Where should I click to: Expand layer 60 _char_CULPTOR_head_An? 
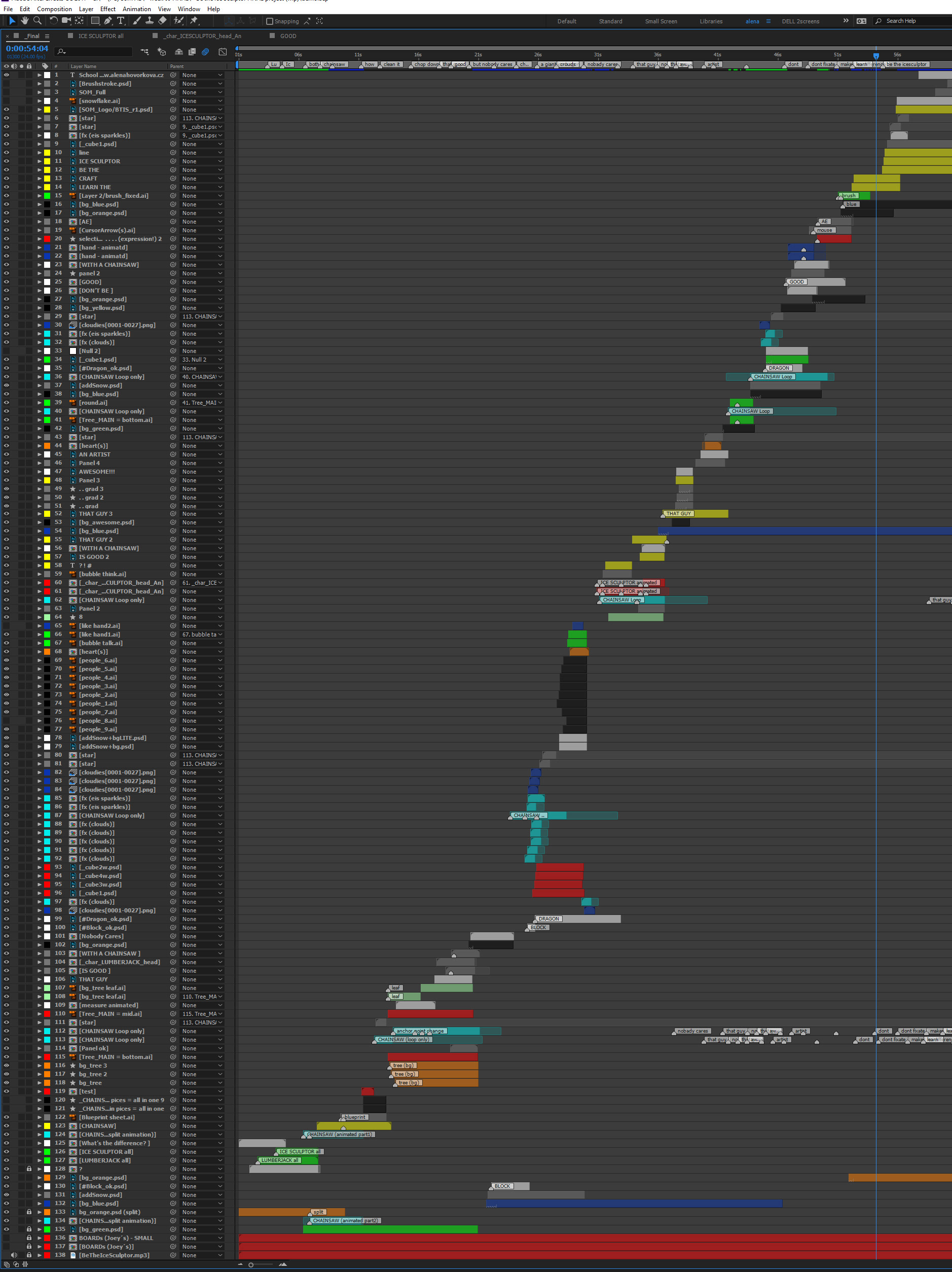point(39,583)
